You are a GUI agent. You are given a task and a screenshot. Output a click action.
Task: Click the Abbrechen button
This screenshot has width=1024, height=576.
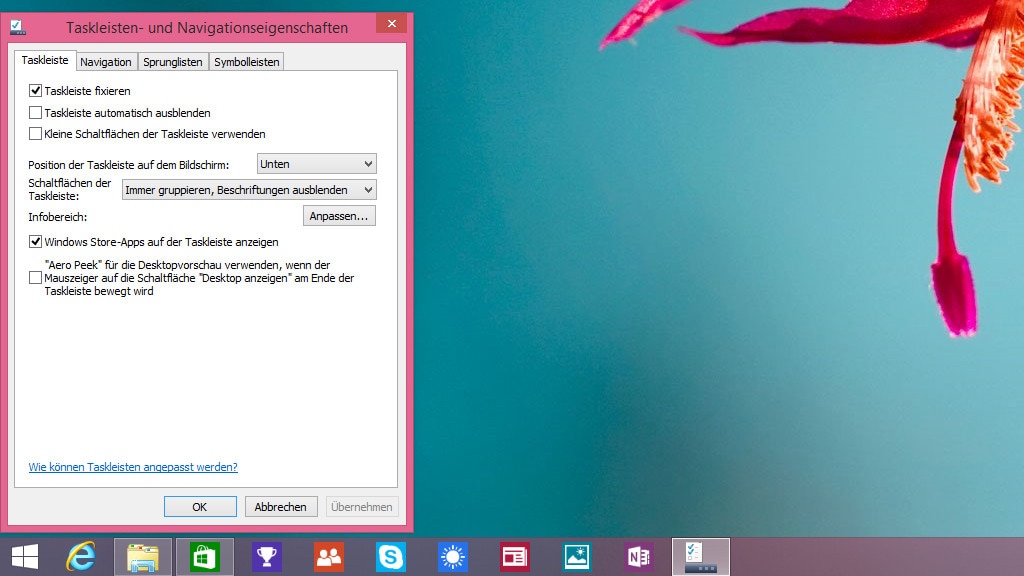click(281, 507)
